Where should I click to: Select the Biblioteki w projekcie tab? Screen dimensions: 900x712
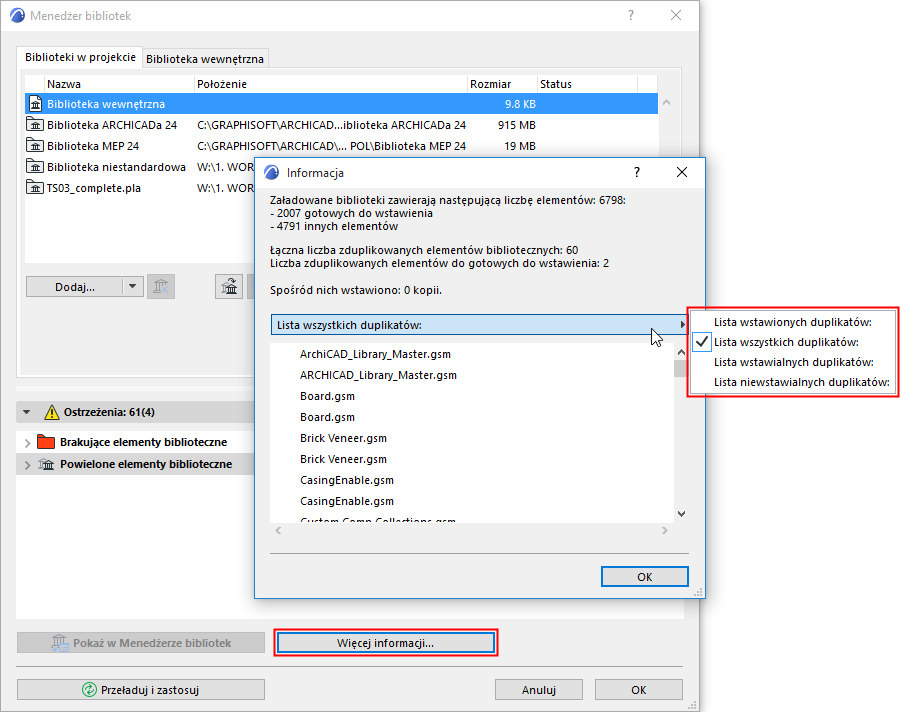80,57
